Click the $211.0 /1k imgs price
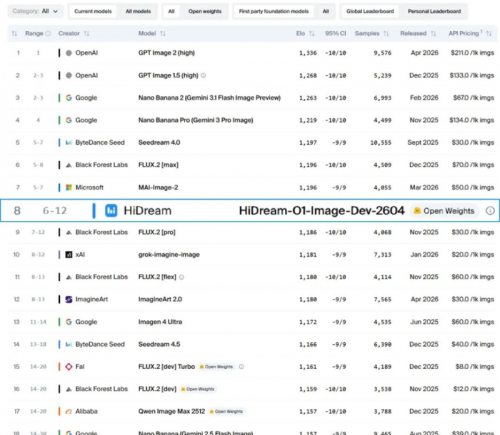The height and width of the screenshot is (435, 500). (472, 53)
